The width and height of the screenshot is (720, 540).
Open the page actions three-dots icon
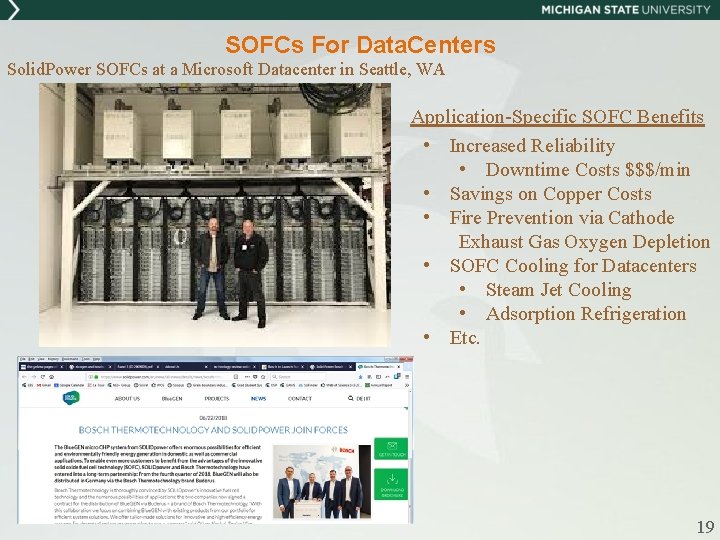[248, 377]
